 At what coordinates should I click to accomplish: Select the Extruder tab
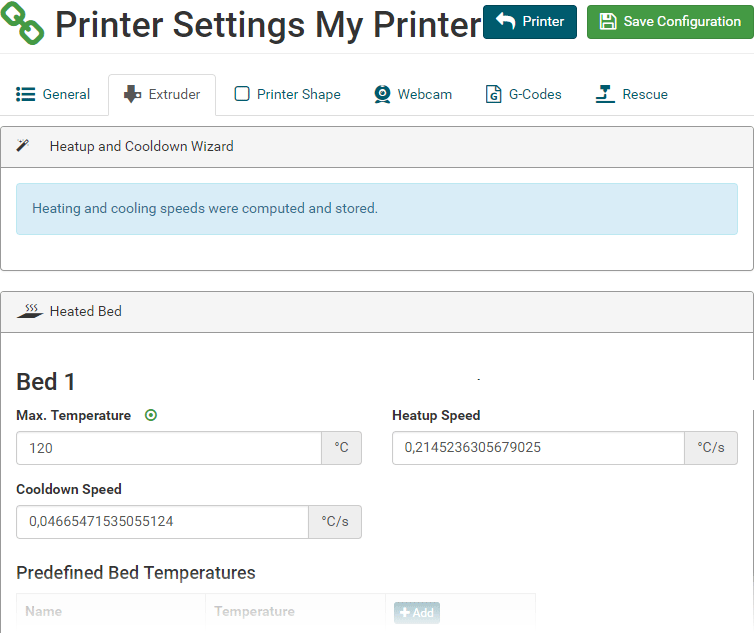pos(162,94)
